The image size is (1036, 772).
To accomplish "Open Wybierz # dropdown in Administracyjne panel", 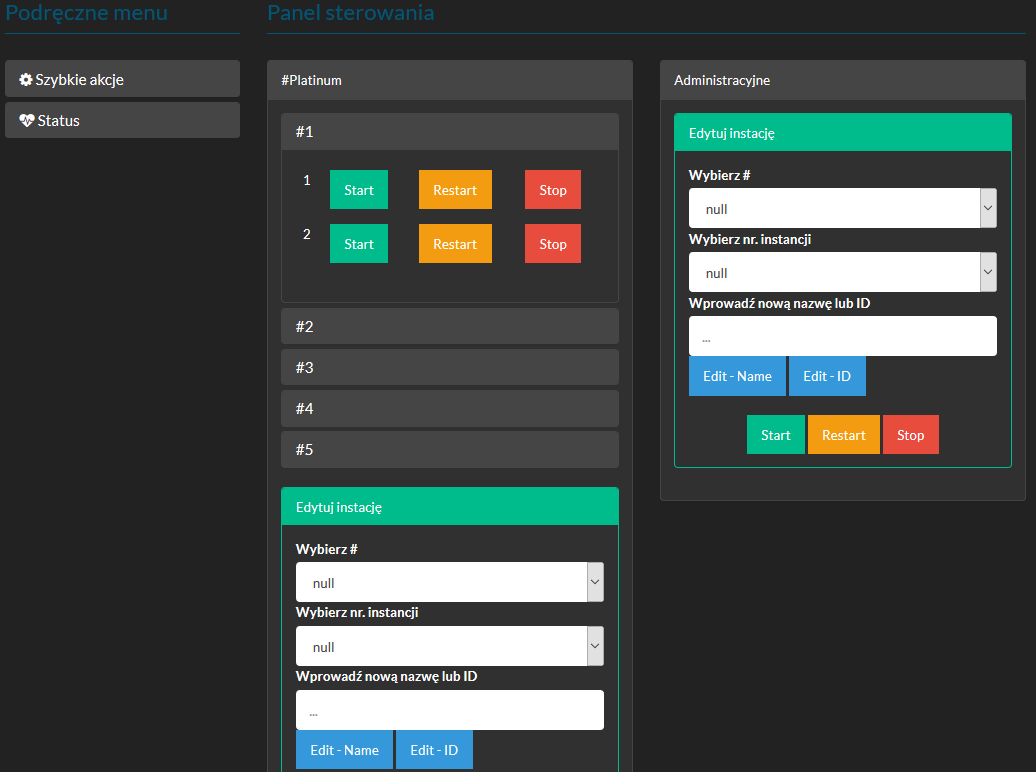I will coord(842,209).
